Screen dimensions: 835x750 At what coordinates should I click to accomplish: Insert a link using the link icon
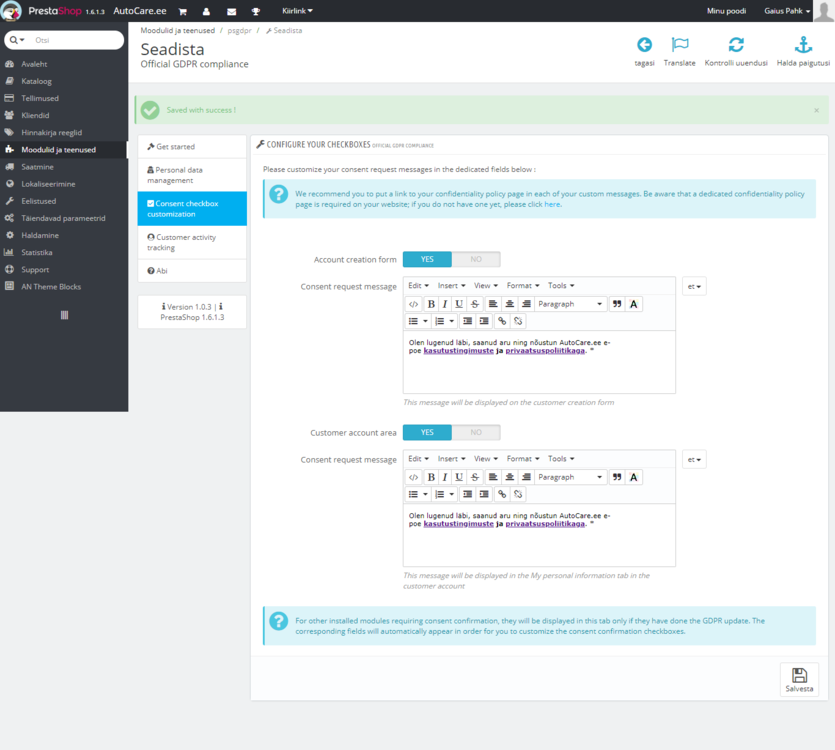tap(500, 320)
